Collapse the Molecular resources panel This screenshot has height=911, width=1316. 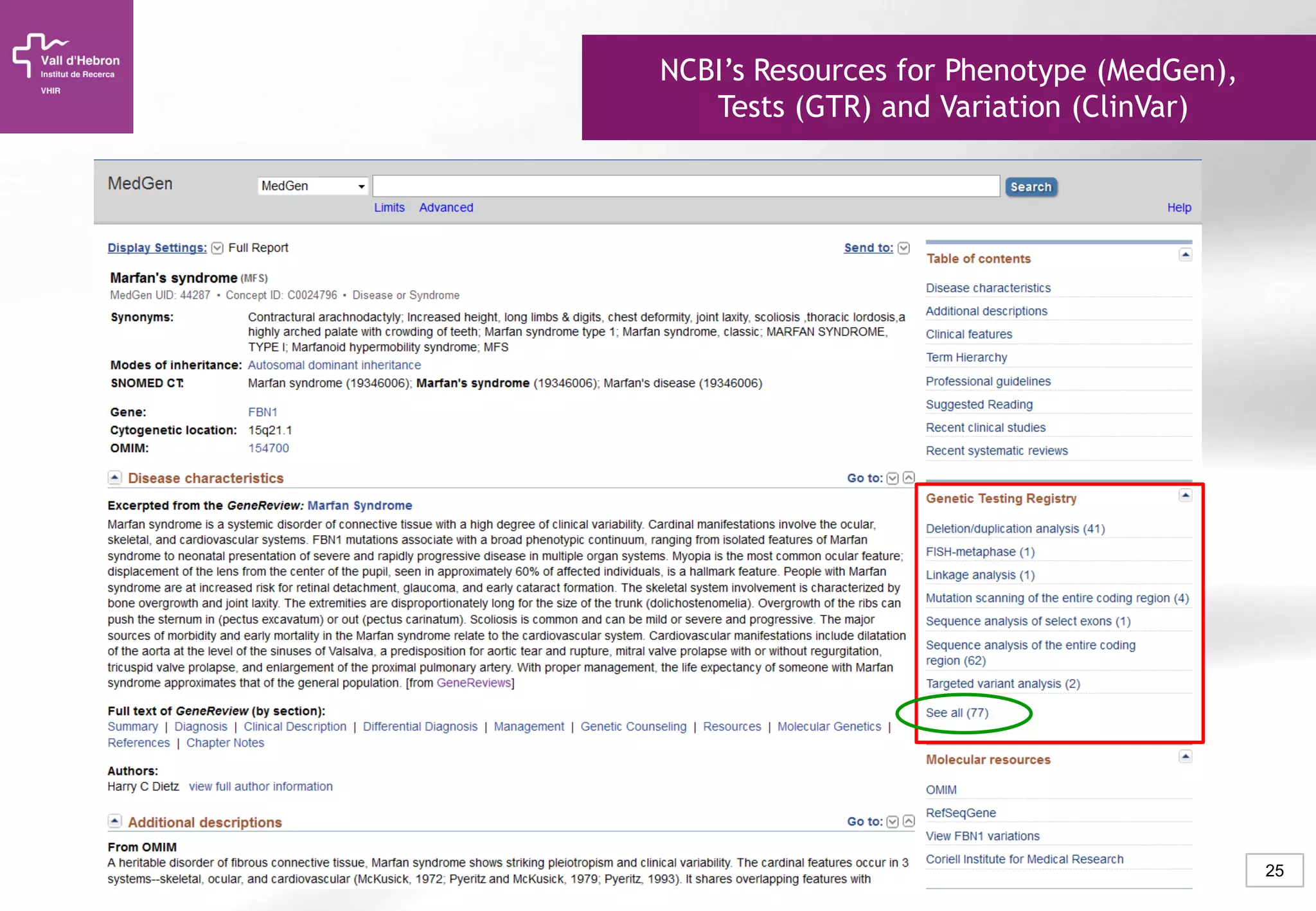[x=1186, y=756]
